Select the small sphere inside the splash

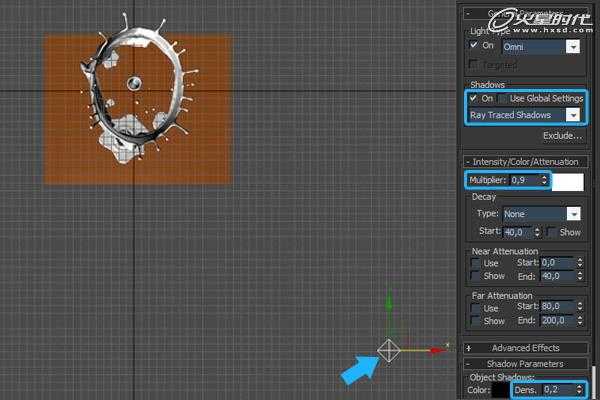134,83
